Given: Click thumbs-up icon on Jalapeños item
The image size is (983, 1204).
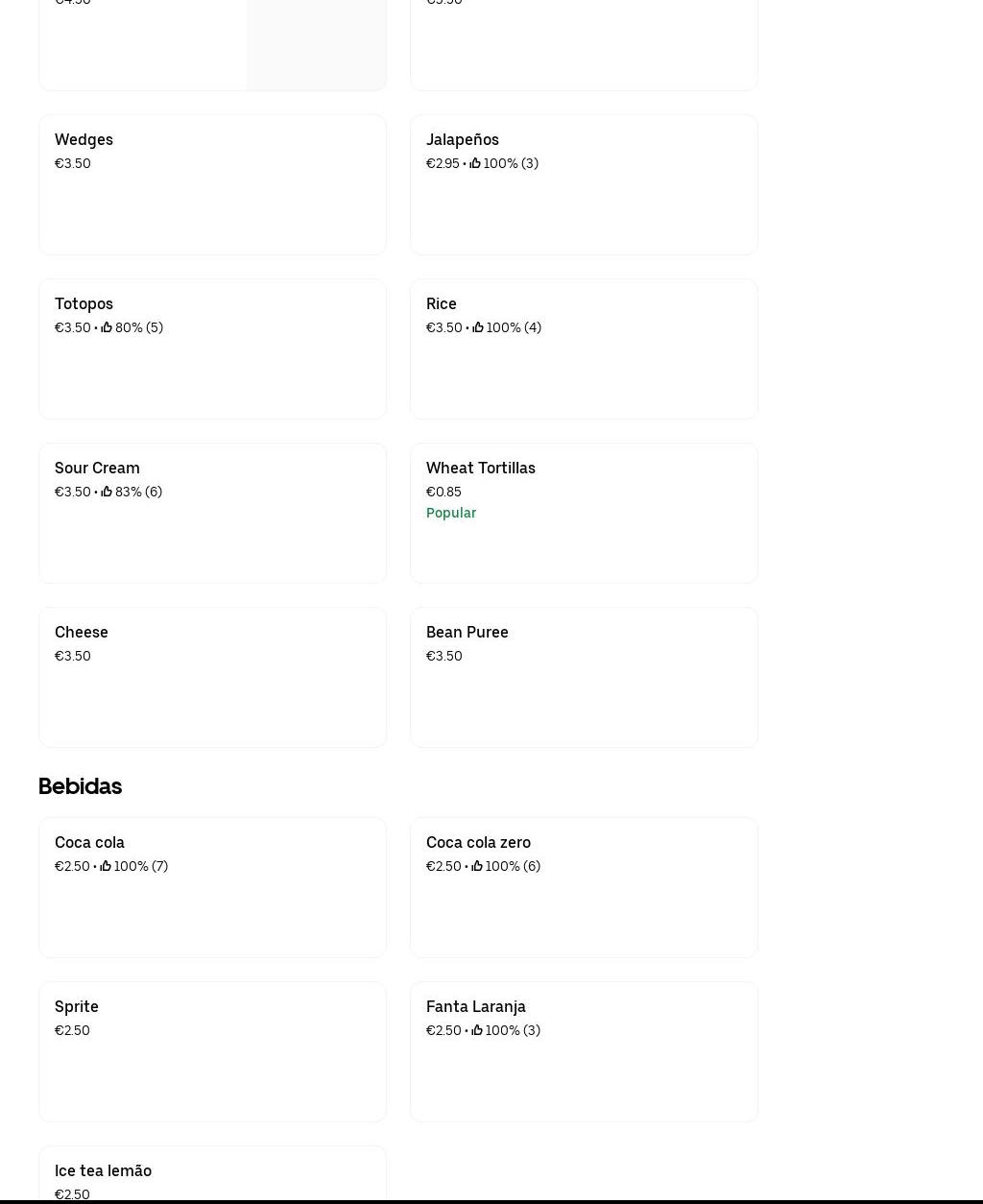Looking at the screenshot, I should click(x=475, y=163).
